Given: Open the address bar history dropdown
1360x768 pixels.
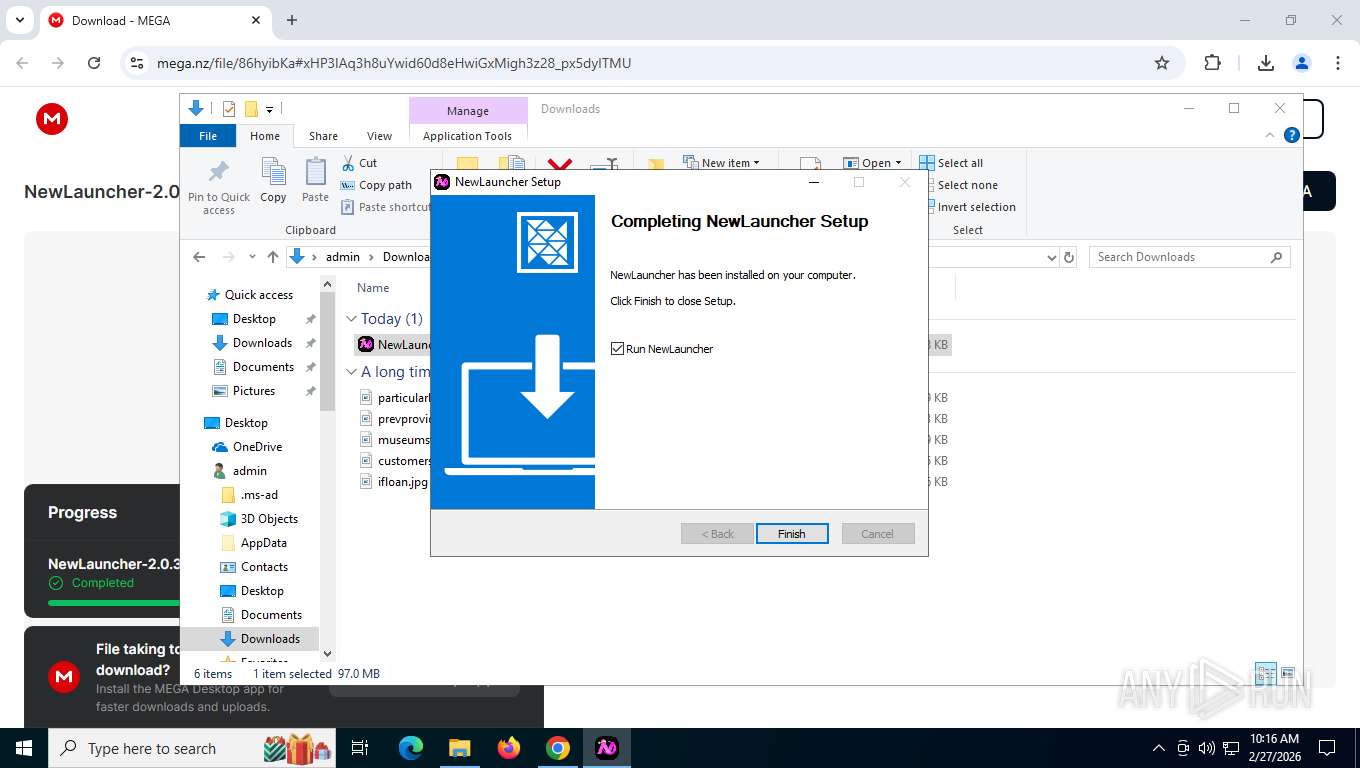Looking at the screenshot, I should pos(1051,257).
